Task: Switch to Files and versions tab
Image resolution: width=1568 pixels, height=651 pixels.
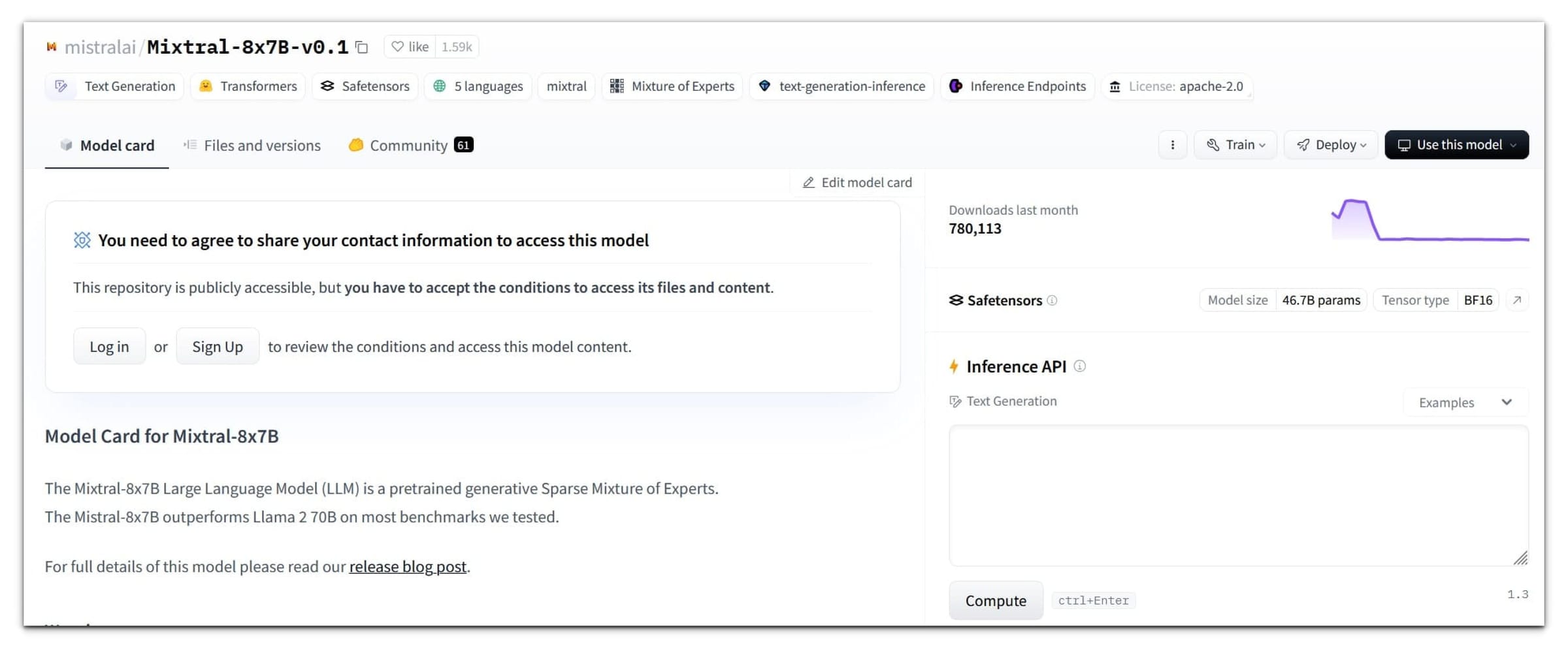Action: tap(252, 146)
